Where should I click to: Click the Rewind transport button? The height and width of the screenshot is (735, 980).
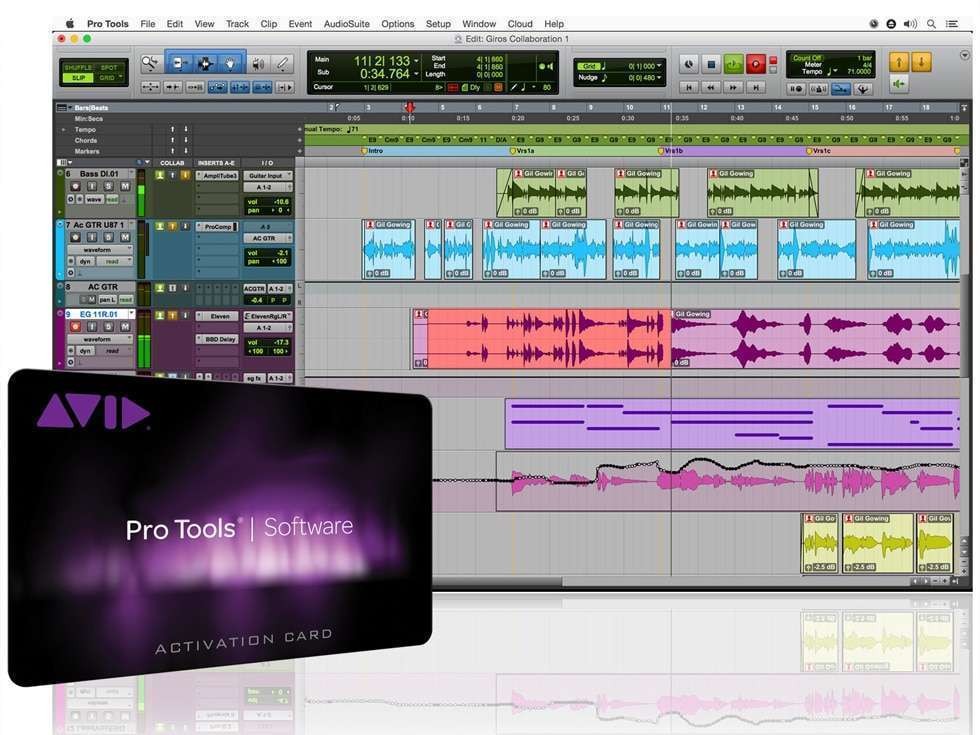pyautogui.click(x=711, y=88)
